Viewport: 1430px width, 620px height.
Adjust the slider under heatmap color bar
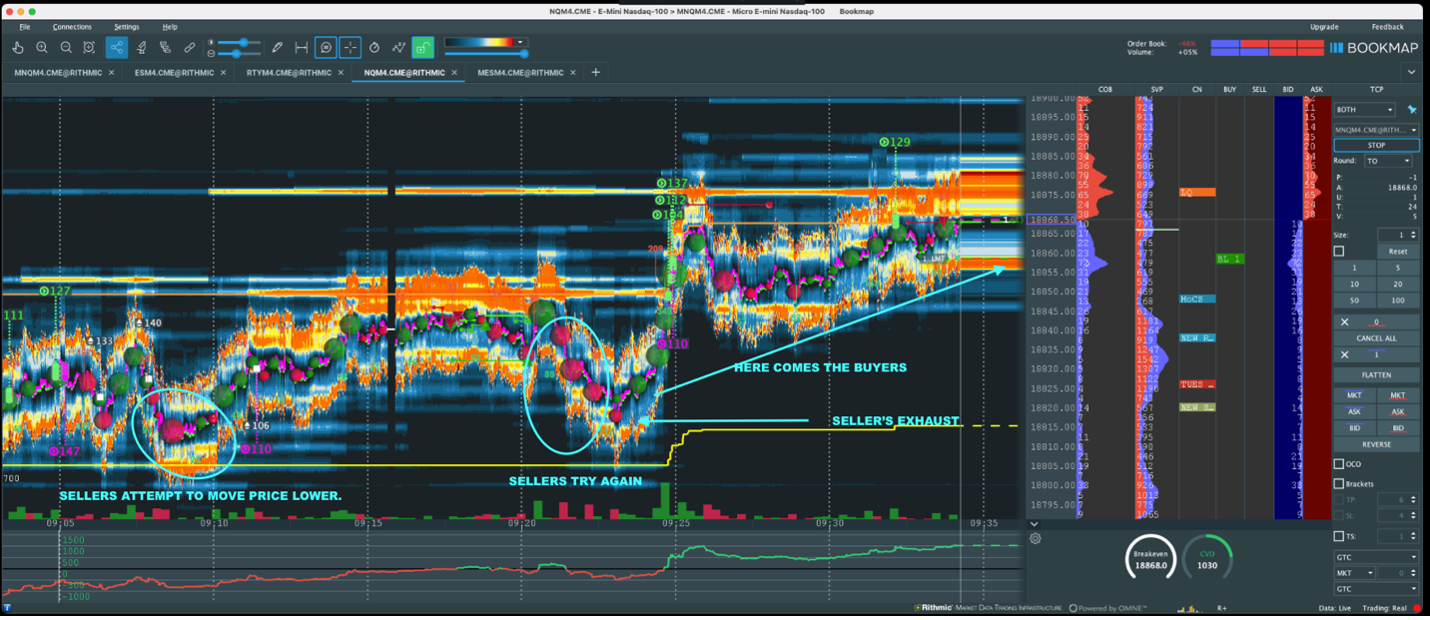click(x=485, y=53)
